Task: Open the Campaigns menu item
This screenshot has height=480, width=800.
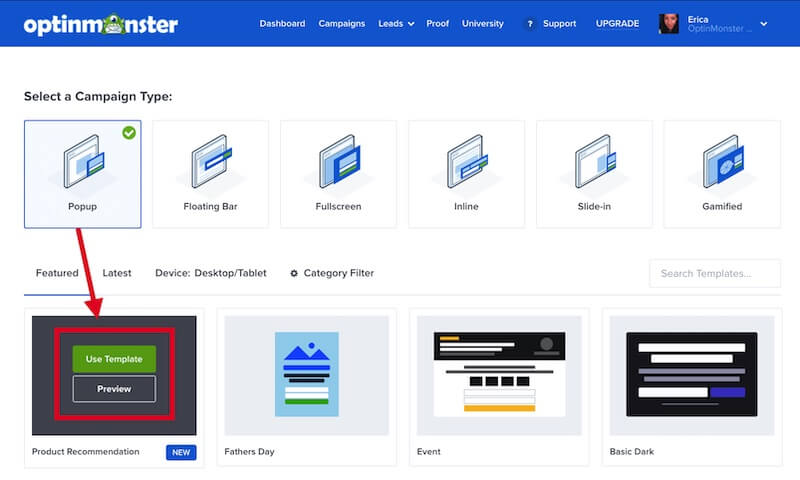Action: 342,24
